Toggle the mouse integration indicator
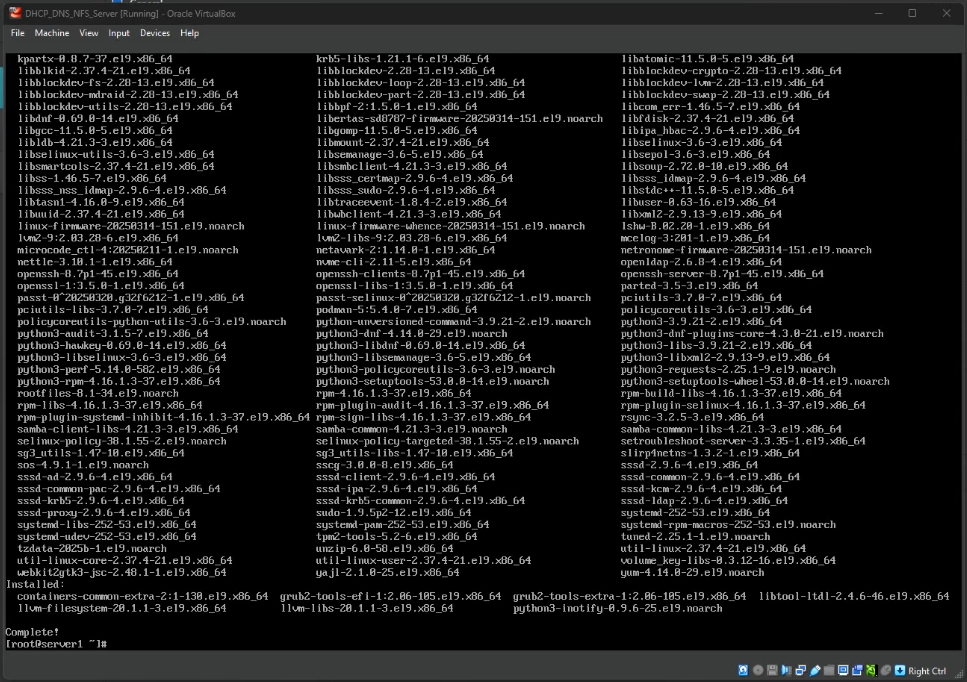Screen dimensions: 967x682 pyautogui.click(x=886, y=670)
